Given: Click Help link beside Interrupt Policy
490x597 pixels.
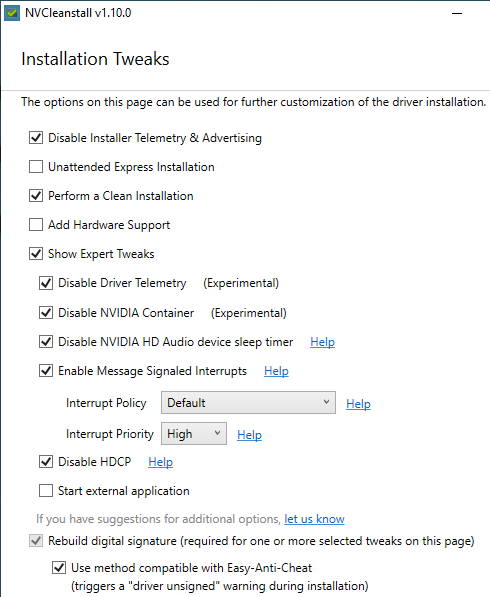Looking at the screenshot, I should (358, 404).
